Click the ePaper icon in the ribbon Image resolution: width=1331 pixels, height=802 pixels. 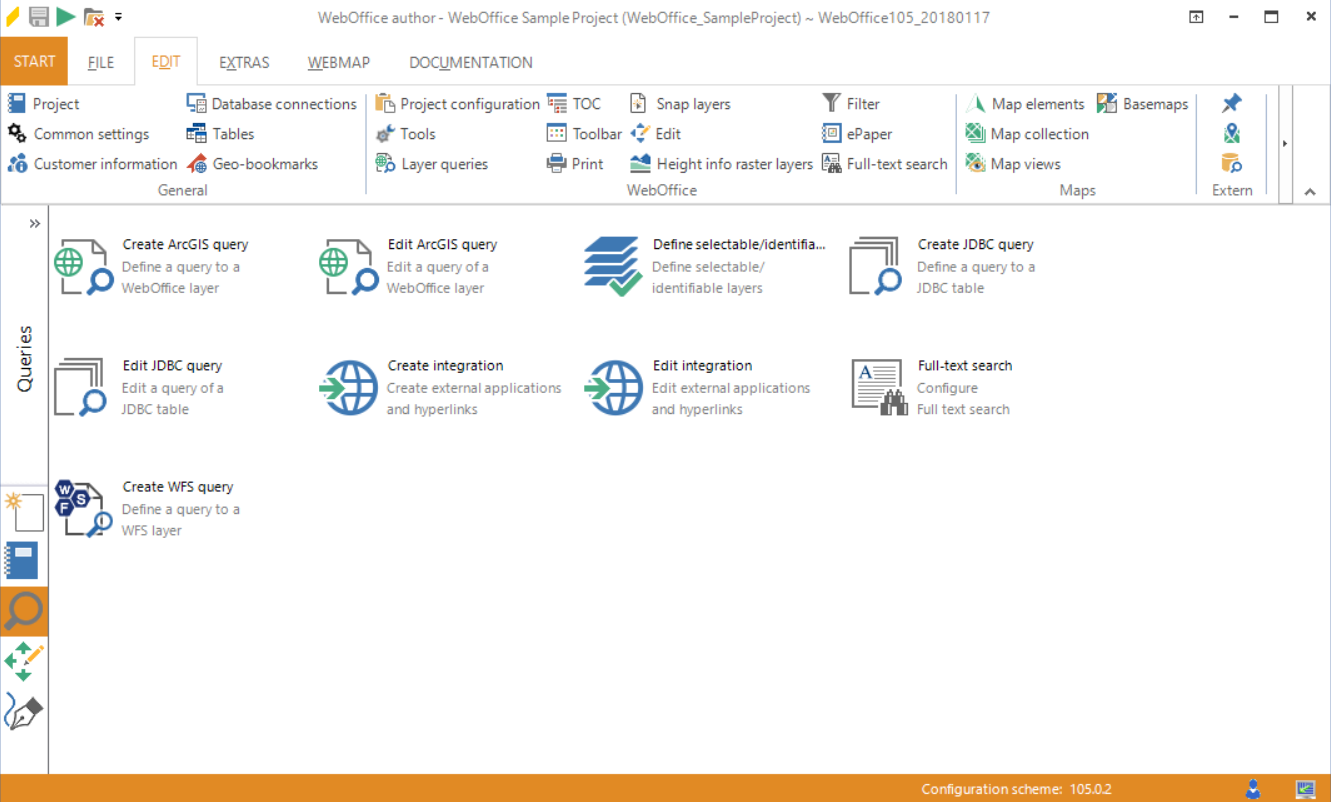(x=831, y=133)
